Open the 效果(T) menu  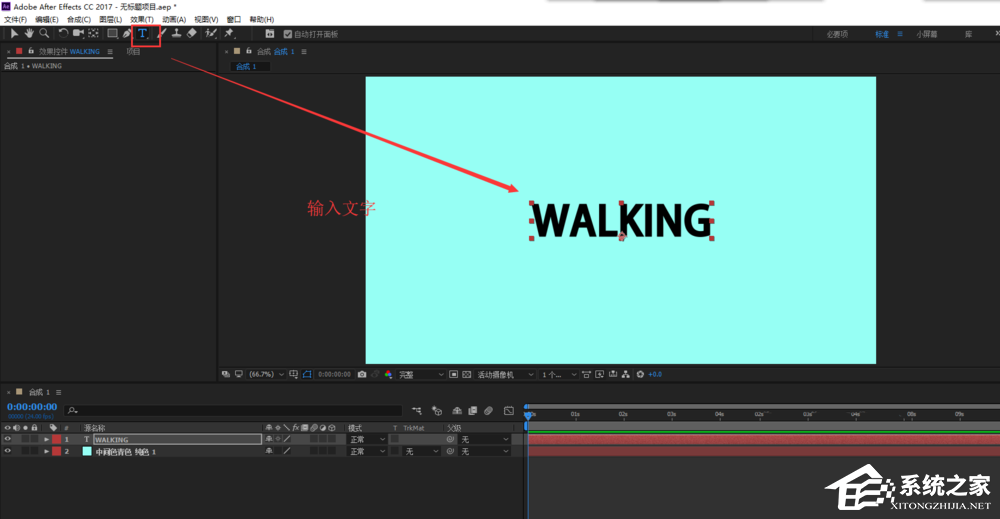click(142, 19)
